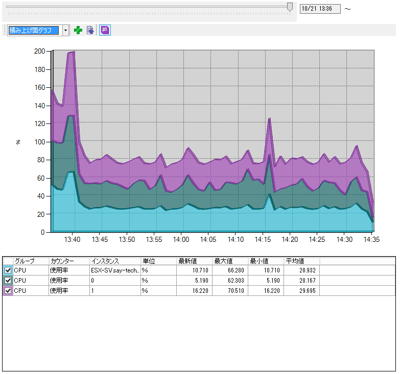Viewport: 400px width, 374px height.
Task: Select the ESX-SV.say-tech instance cell
Action: pos(115,270)
